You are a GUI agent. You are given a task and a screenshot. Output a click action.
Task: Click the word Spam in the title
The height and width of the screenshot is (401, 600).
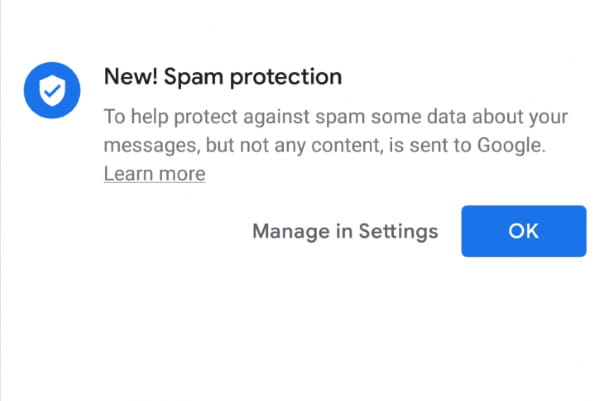pos(193,77)
